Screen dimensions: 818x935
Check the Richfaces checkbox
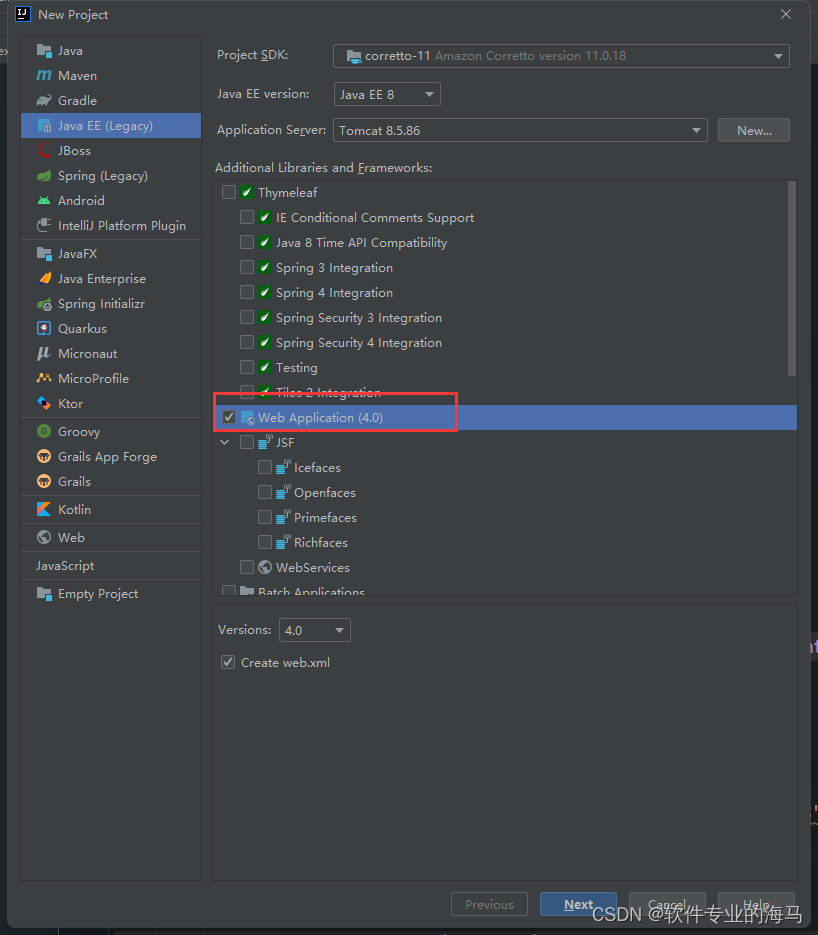pos(265,542)
